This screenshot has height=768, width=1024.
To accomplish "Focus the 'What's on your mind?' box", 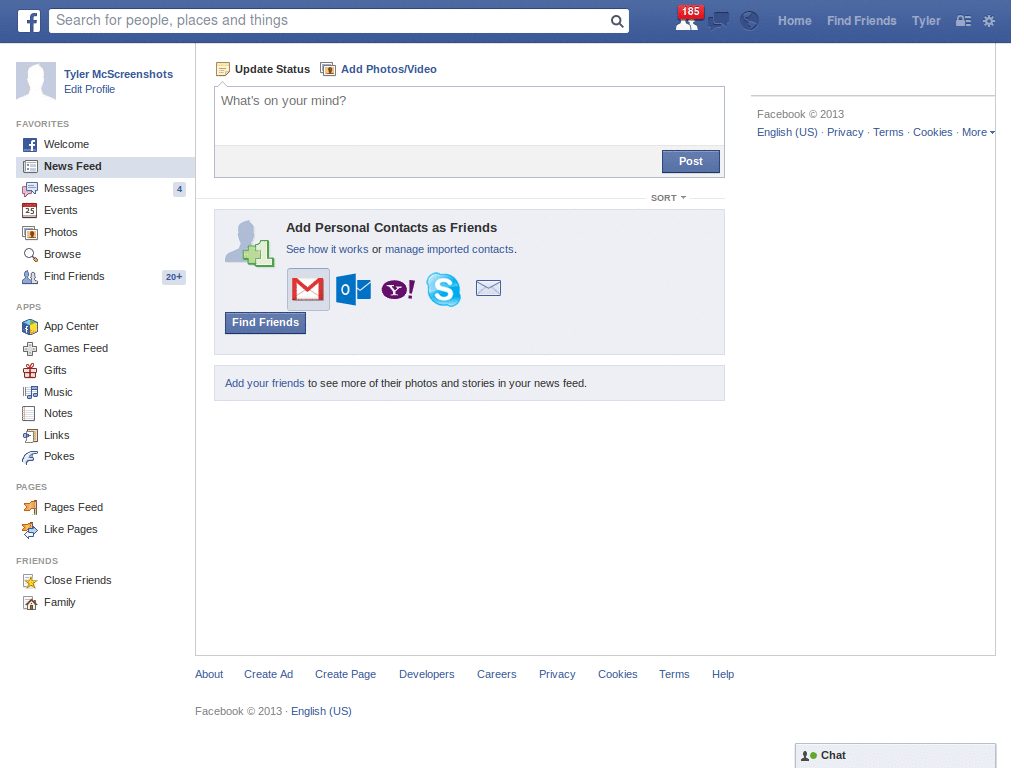I will coord(469,116).
